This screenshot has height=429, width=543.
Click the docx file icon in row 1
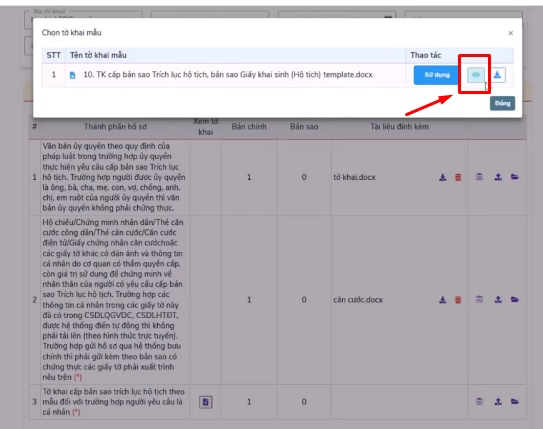72,75
